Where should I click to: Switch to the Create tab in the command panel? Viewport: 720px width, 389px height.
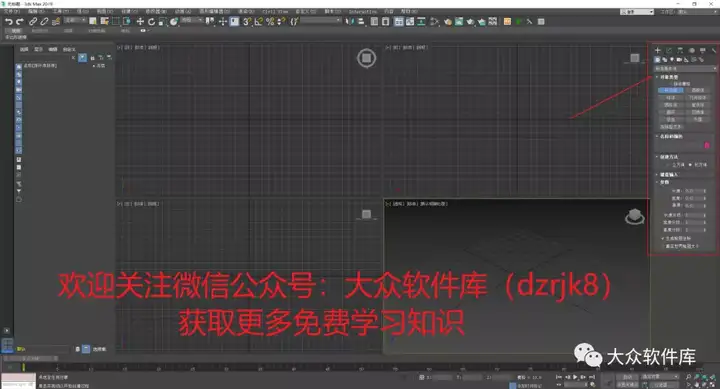[x=658, y=50]
